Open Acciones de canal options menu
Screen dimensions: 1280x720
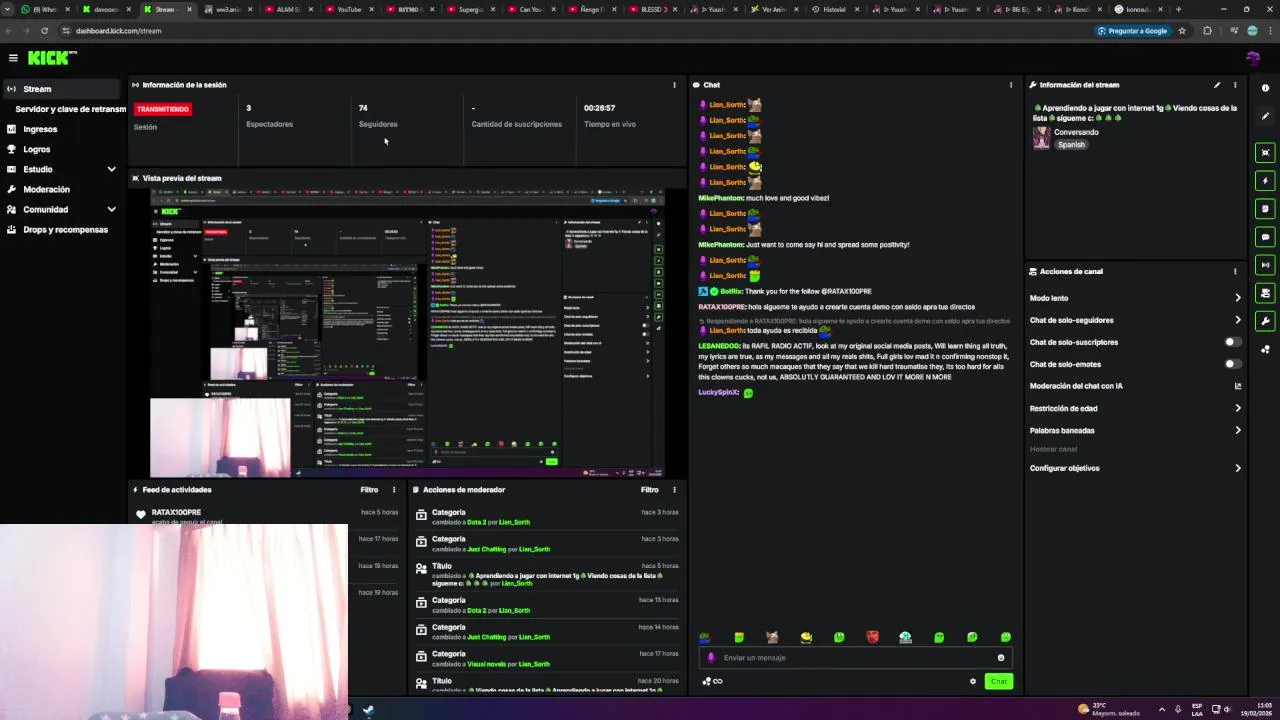(1235, 271)
